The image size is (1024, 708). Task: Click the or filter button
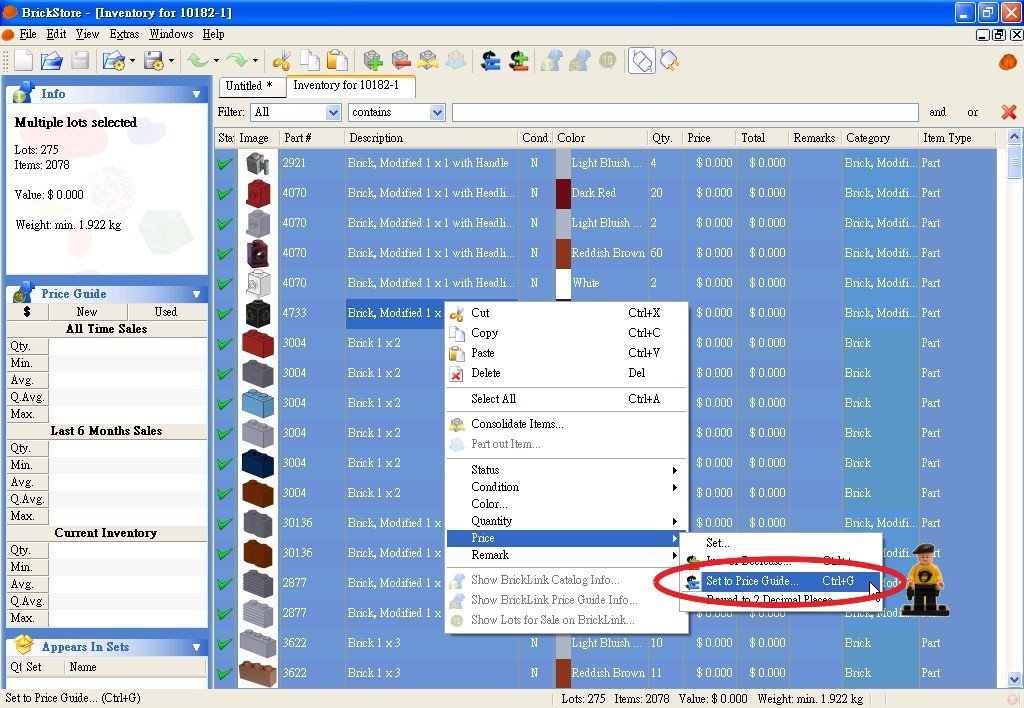tap(972, 112)
